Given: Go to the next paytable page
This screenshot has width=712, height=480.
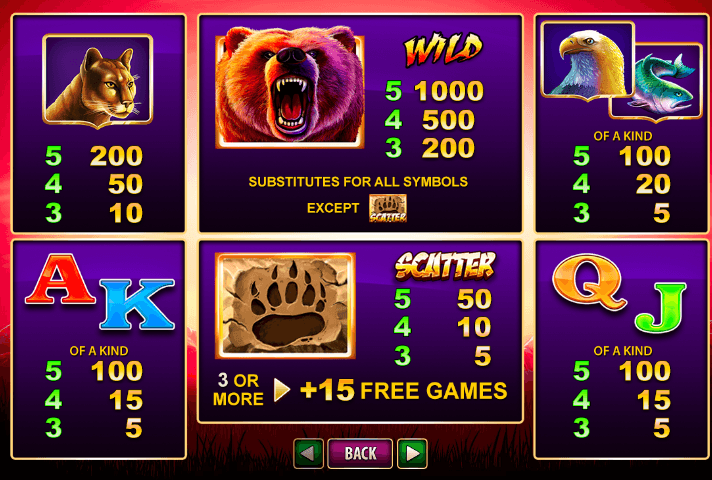Looking at the screenshot, I should point(412,453).
